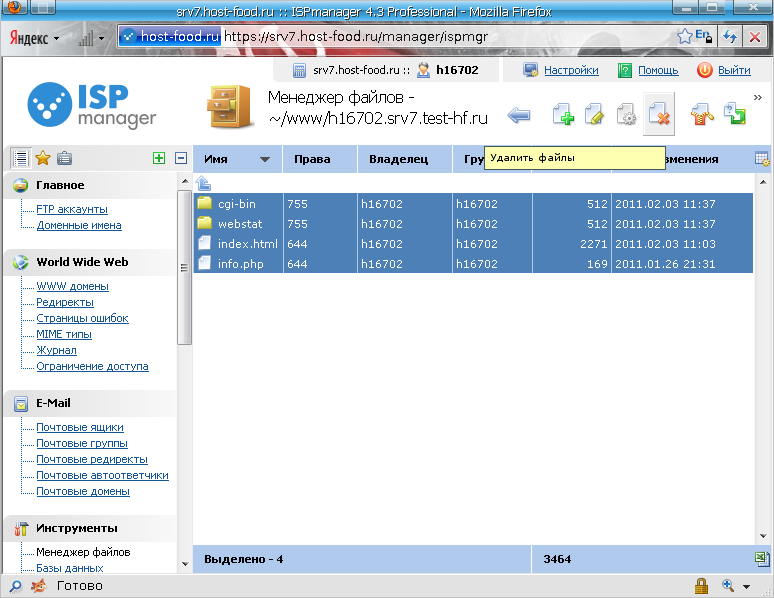Screen dimensions: 774x598
Task: Open the Настройки settings link
Action: tap(571, 70)
